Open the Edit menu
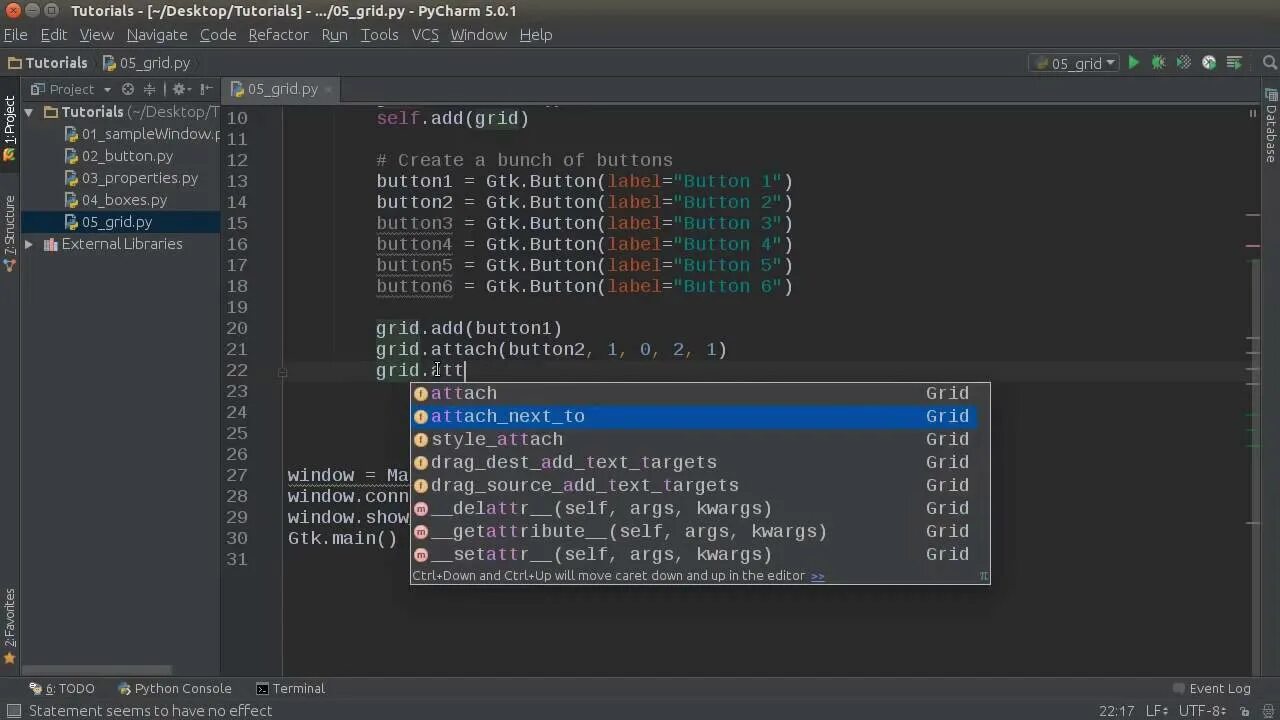 tap(54, 34)
